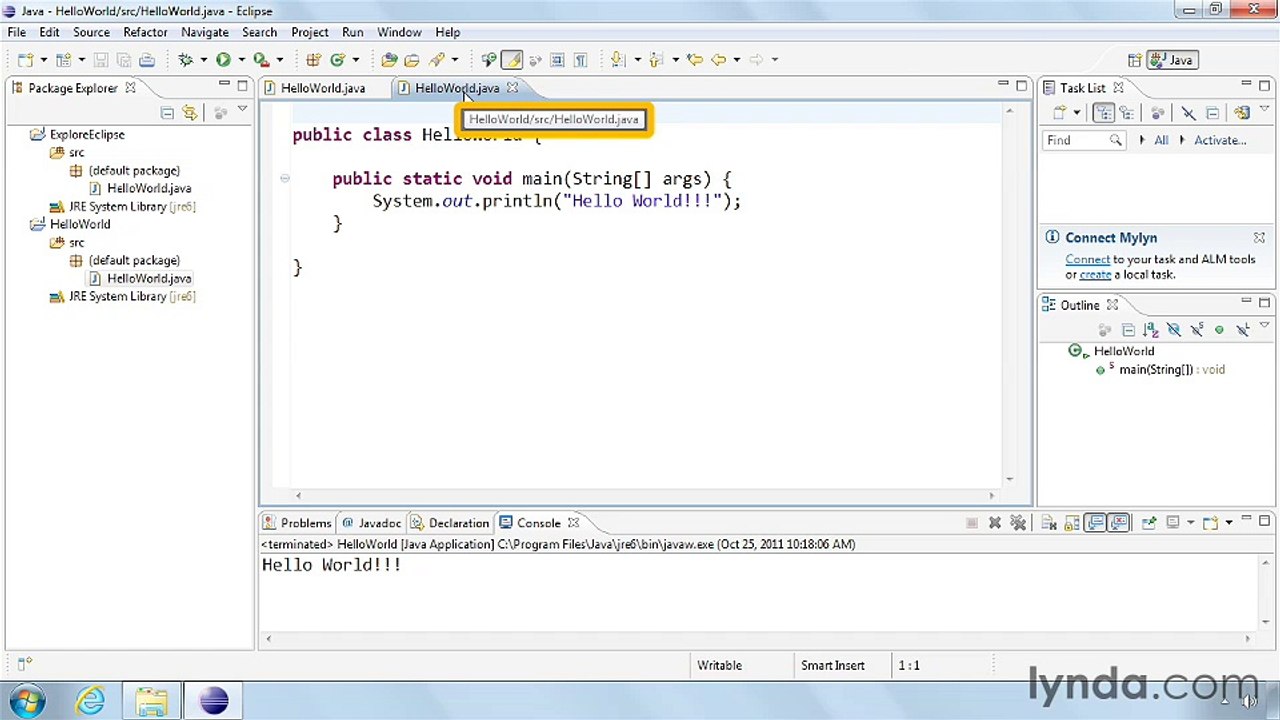Select the ExploreEclipse project
Image resolution: width=1280 pixels, height=720 pixels.
point(87,134)
